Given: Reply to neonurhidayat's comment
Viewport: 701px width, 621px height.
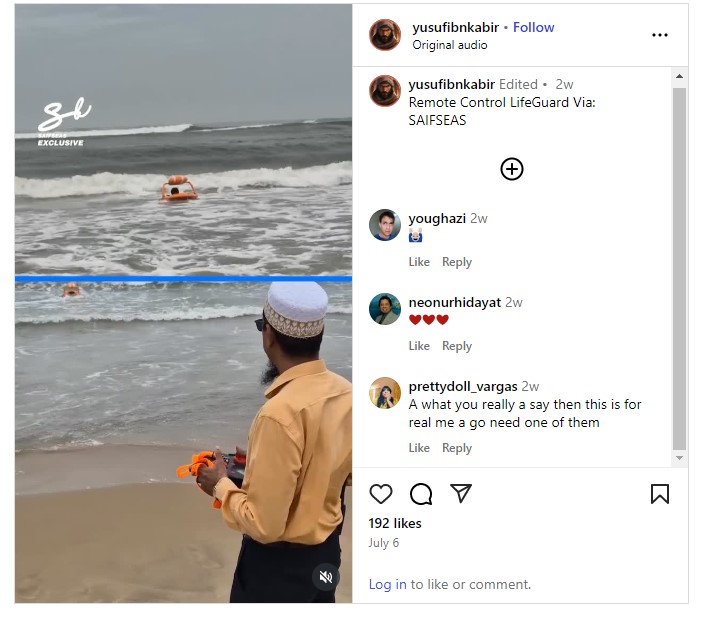Looking at the screenshot, I should click(x=457, y=346).
